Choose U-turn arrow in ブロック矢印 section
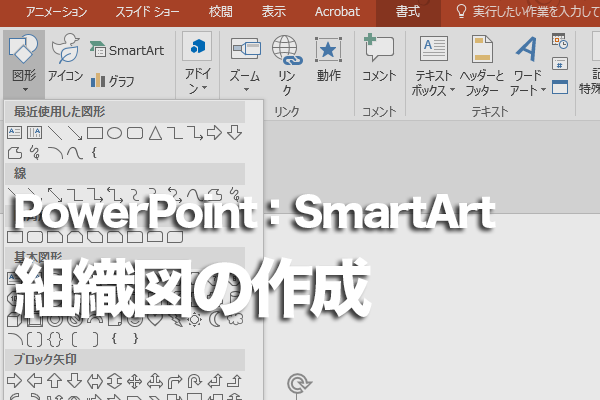600x400 pixels. [194, 381]
